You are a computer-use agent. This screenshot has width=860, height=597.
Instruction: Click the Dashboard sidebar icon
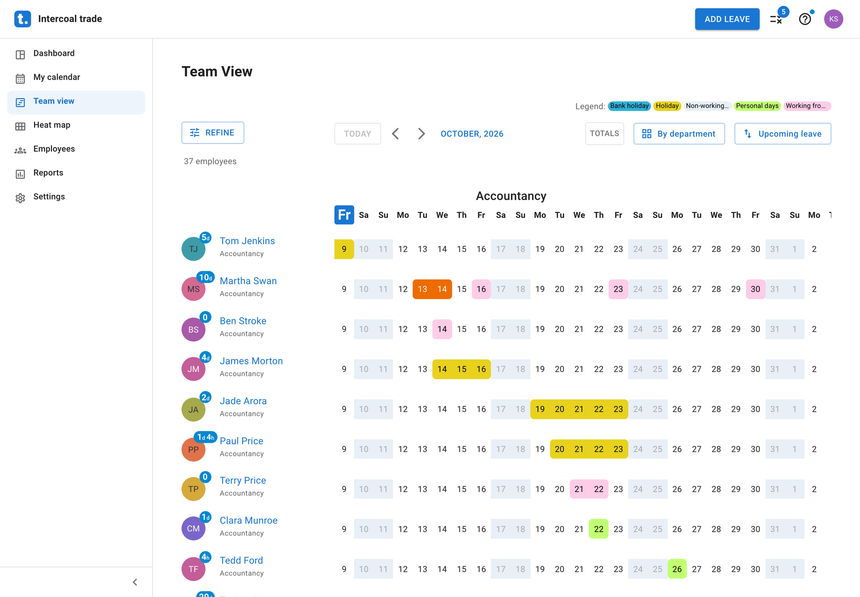(x=20, y=54)
